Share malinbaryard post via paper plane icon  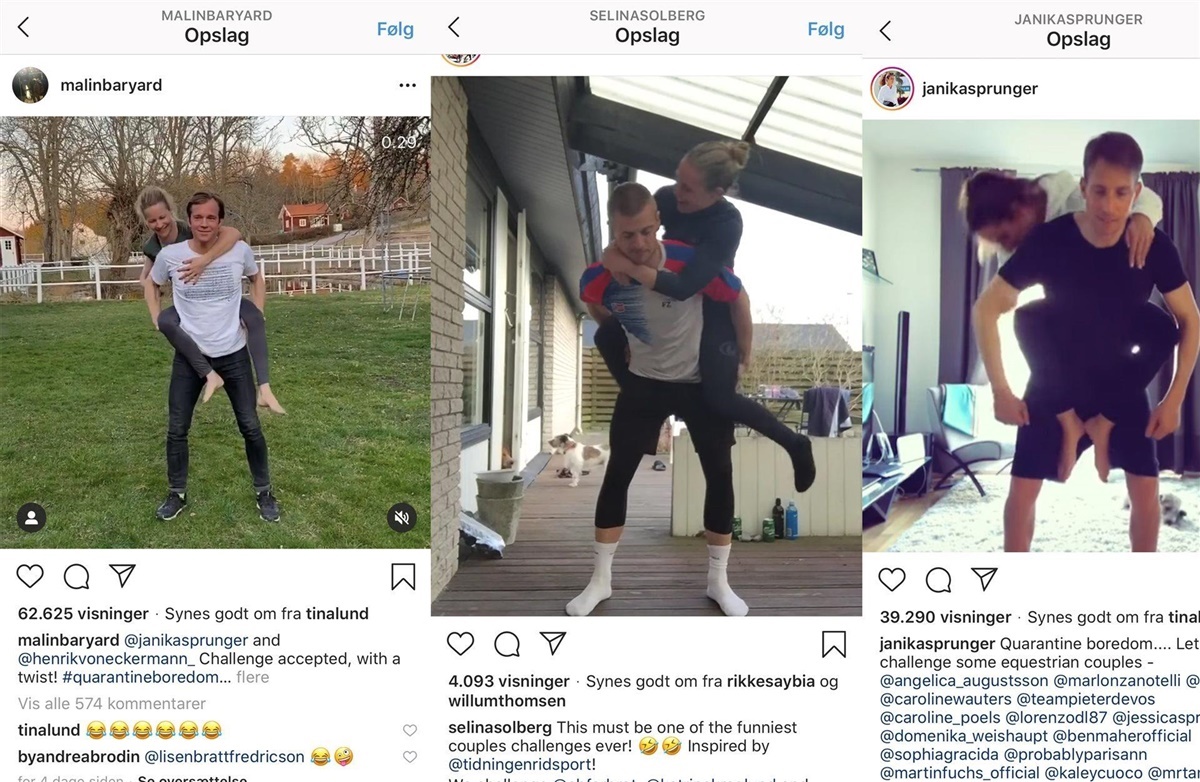(122, 575)
